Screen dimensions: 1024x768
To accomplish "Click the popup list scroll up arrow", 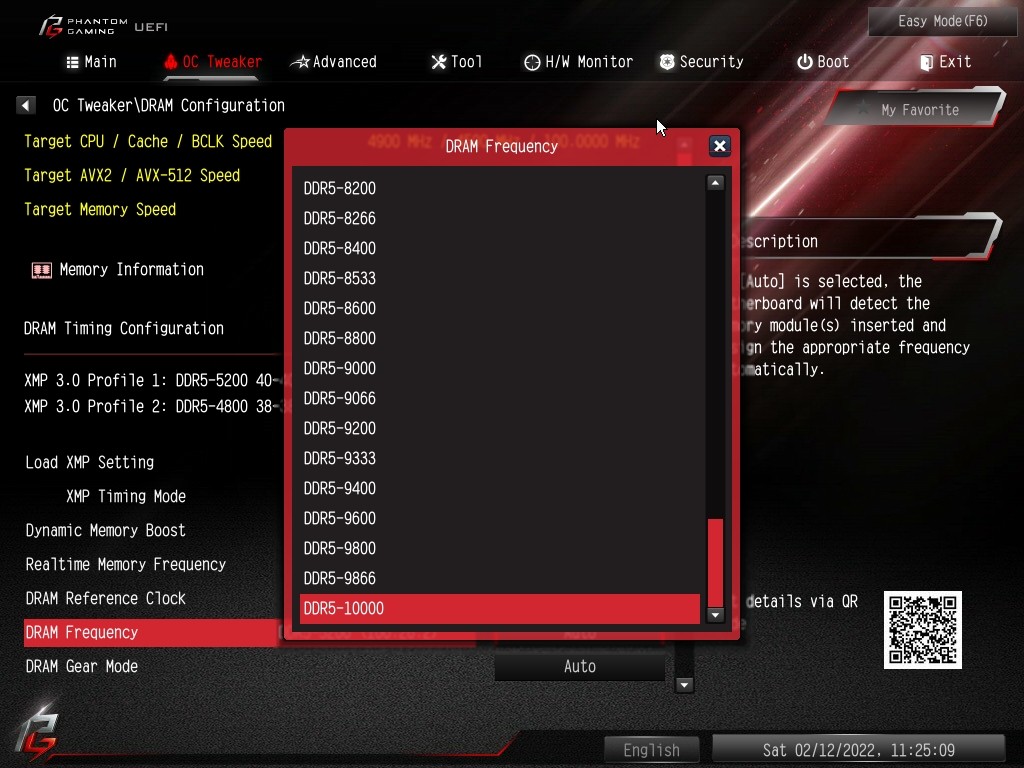I will 715,183.
